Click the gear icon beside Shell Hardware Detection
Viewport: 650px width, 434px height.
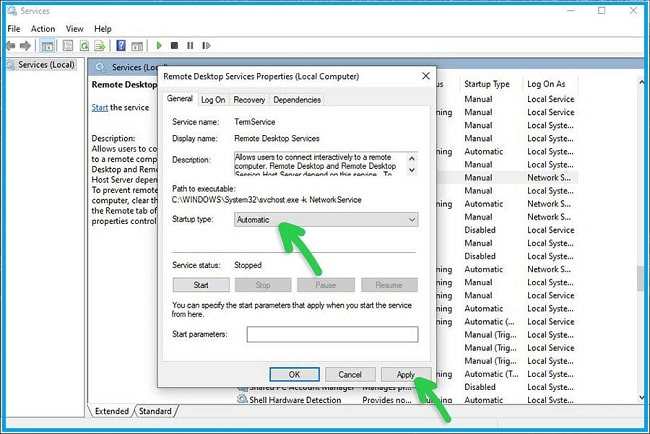click(x=242, y=400)
